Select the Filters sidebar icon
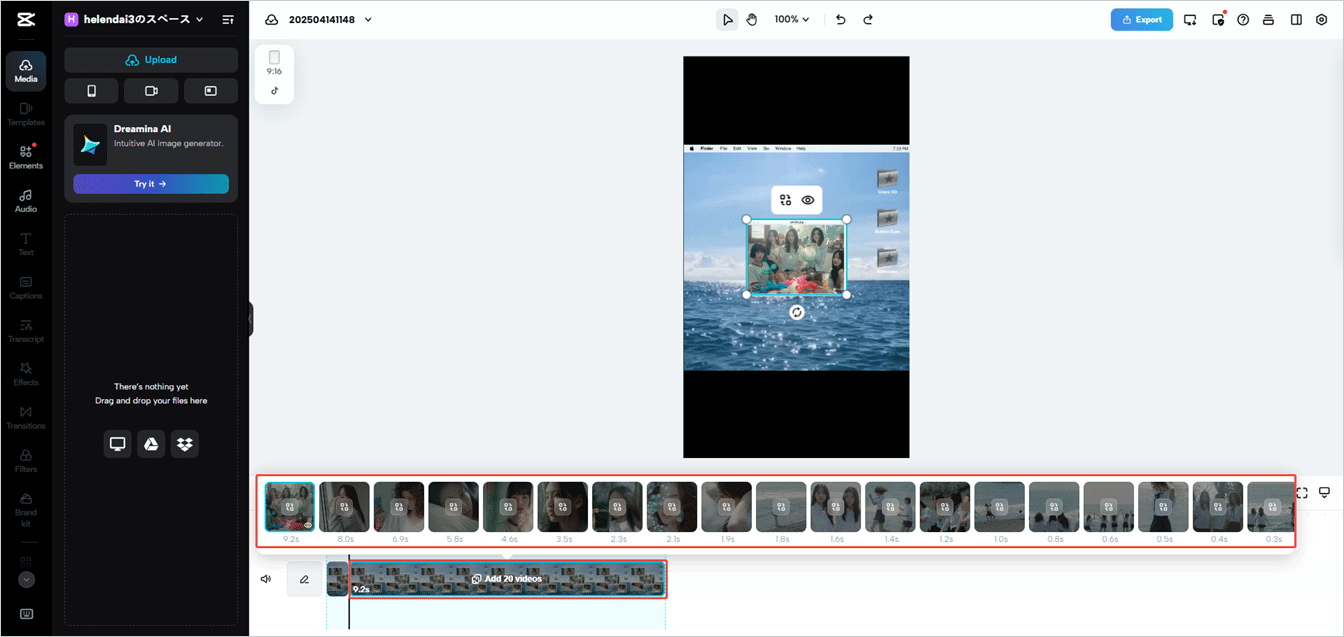Screen dimensions: 1344x637 click(26, 460)
